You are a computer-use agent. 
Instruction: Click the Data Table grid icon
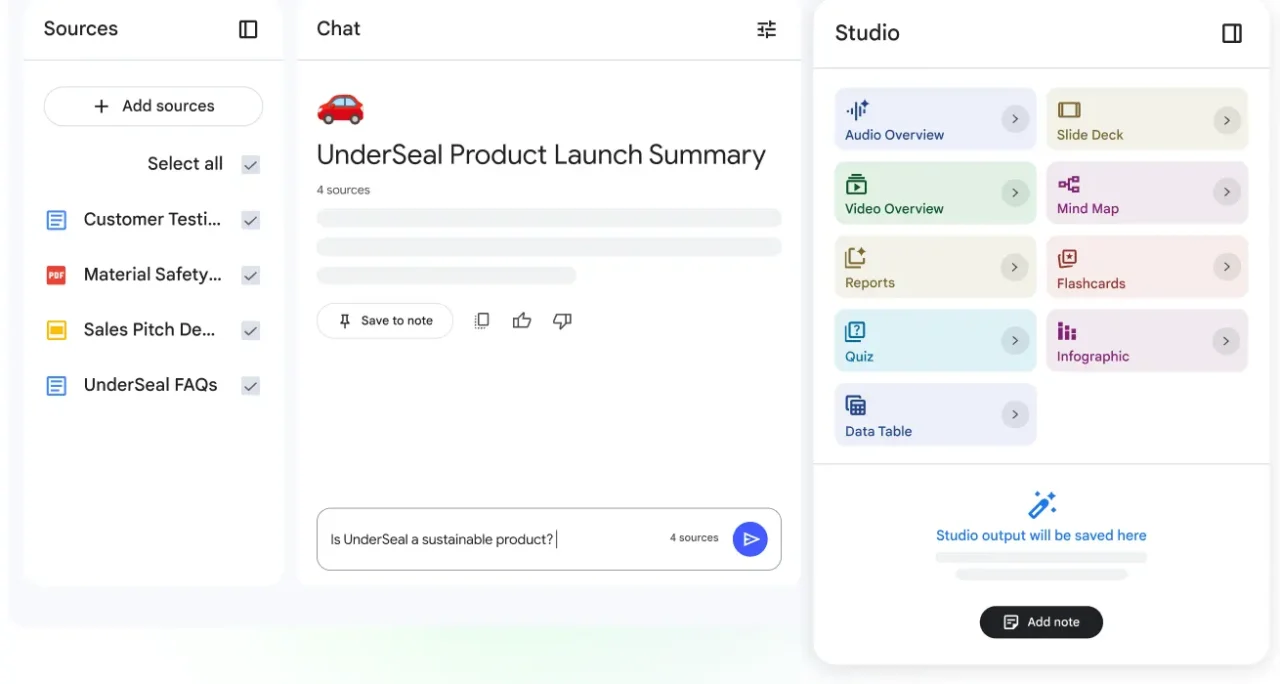pos(855,405)
